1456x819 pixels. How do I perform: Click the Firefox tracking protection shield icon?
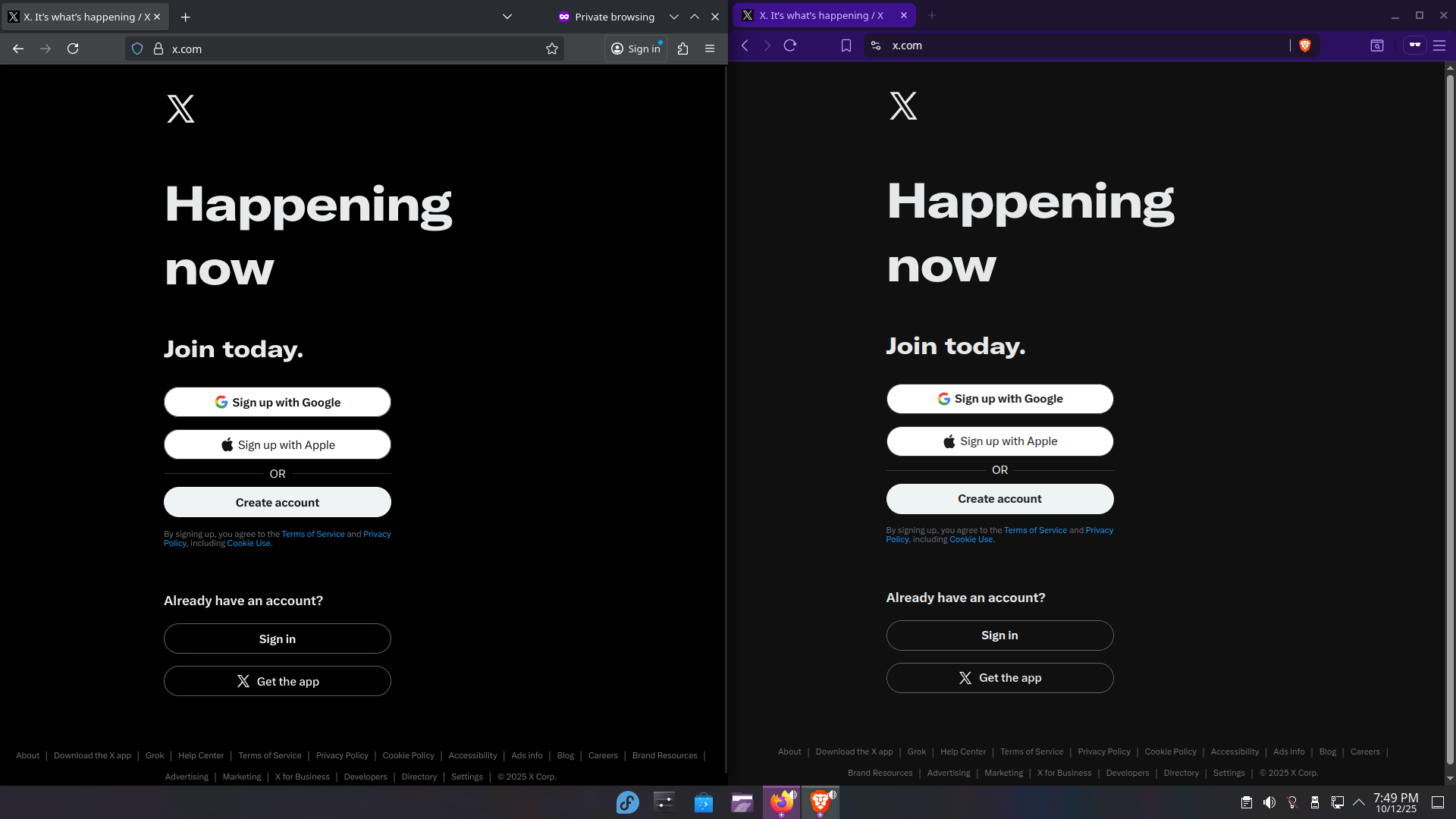[x=137, y=49]
